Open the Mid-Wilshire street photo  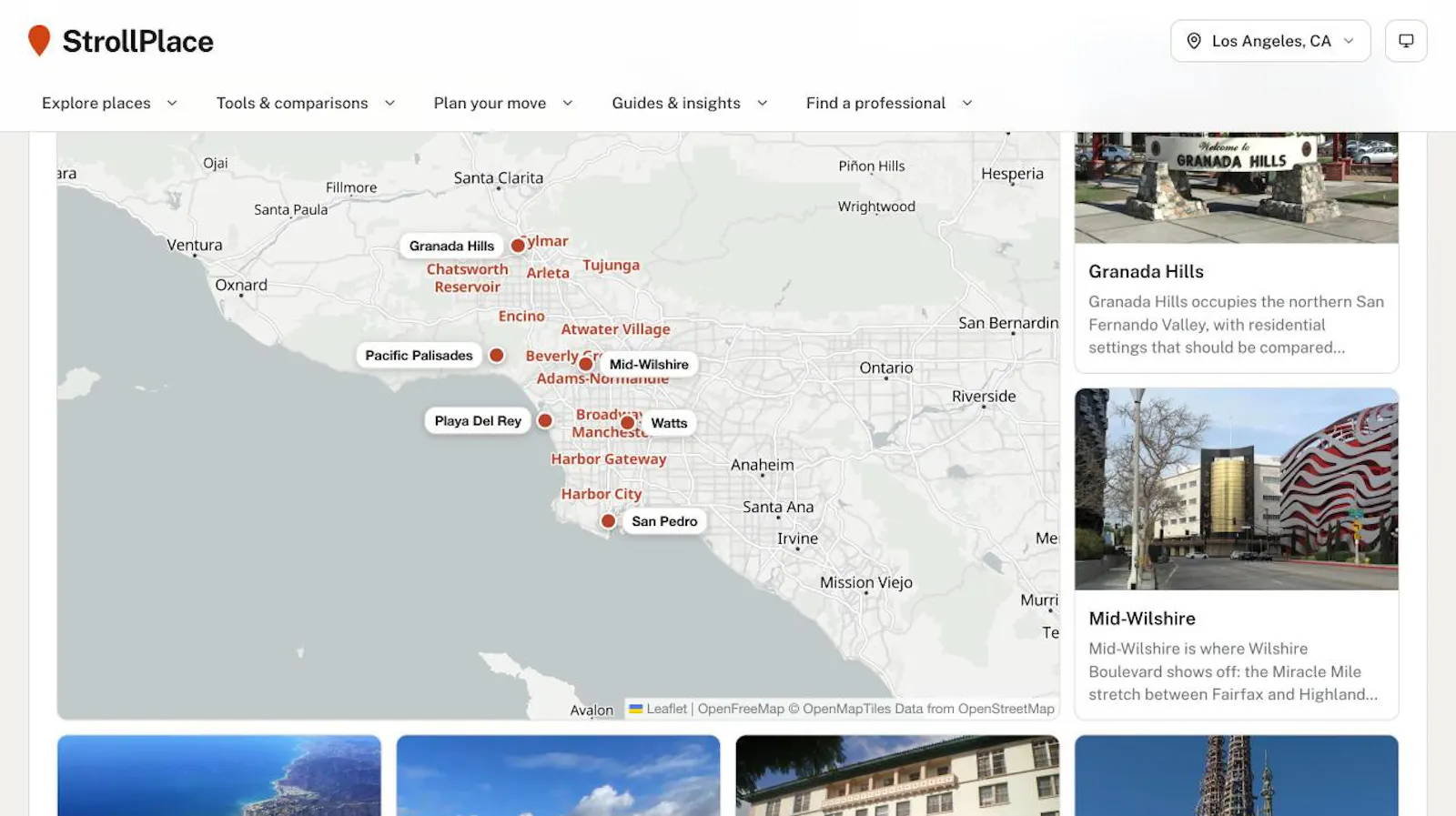[x=1237, y=489]
